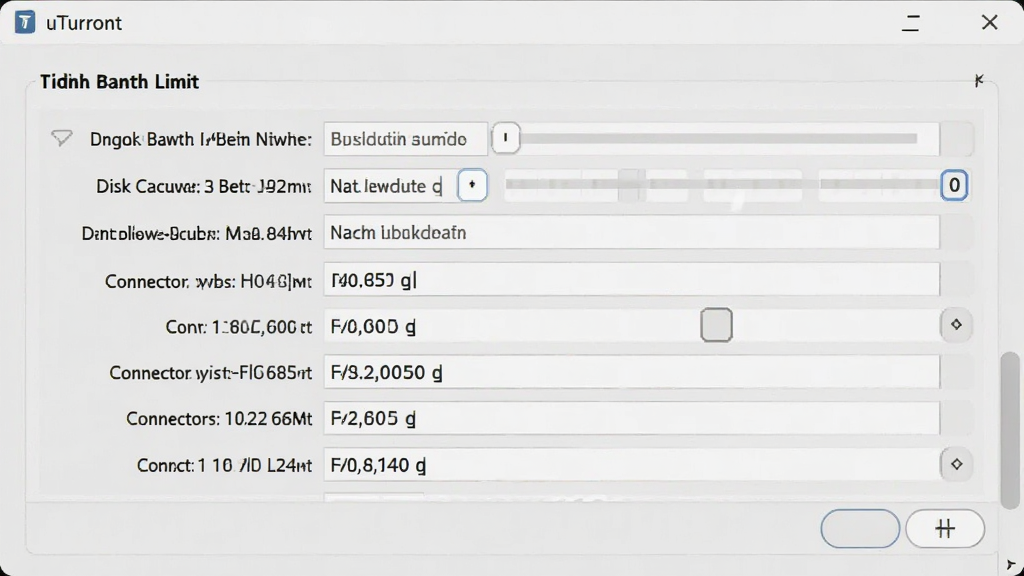Click the F/0,60D value field
The height and width of the screenshot is (576, 1024).
pyautogui.click(x=632, y=326)
